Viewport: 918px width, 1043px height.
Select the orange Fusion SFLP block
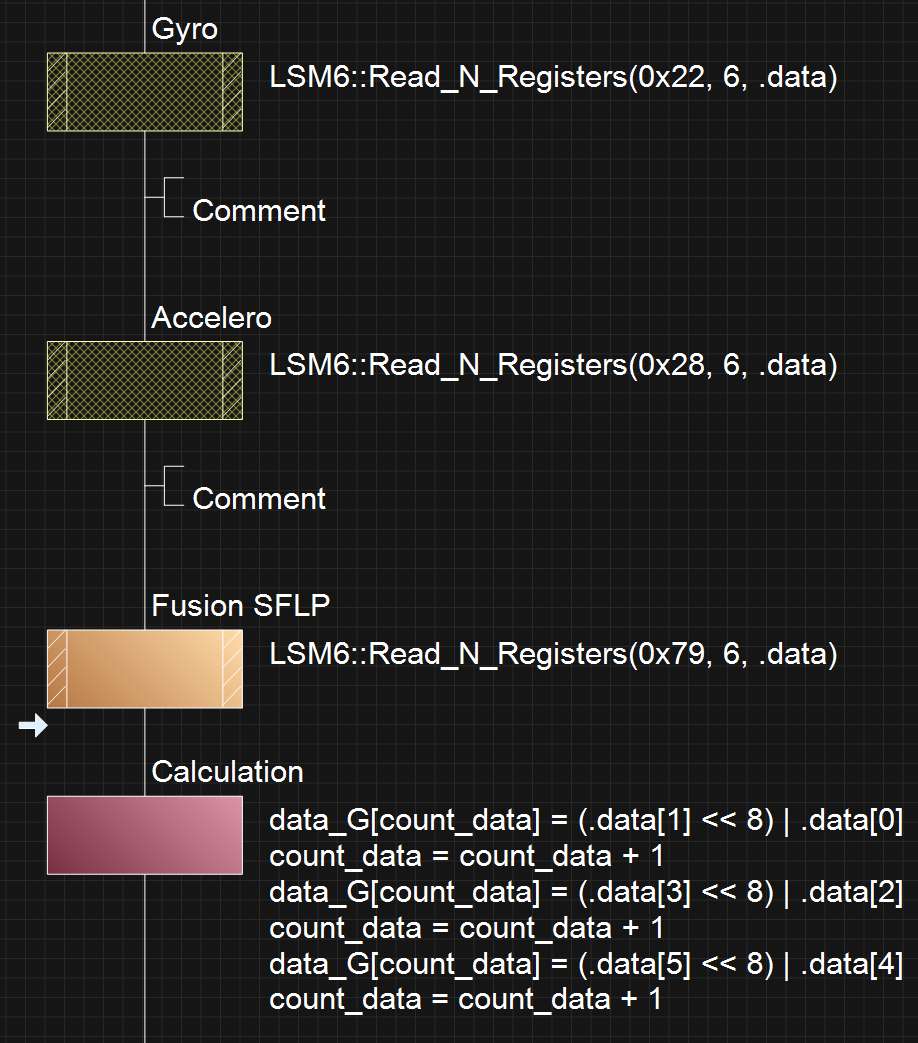point(144,668)
